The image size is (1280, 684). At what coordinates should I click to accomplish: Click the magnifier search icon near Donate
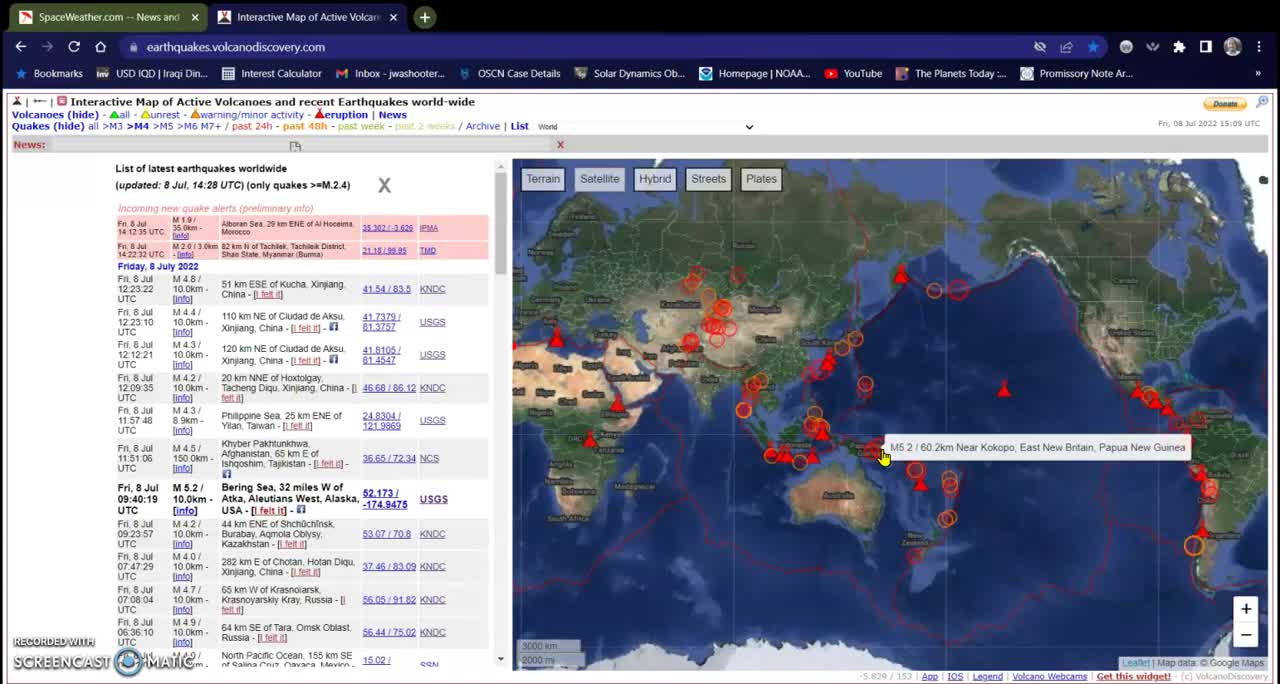click(1262, 102)
